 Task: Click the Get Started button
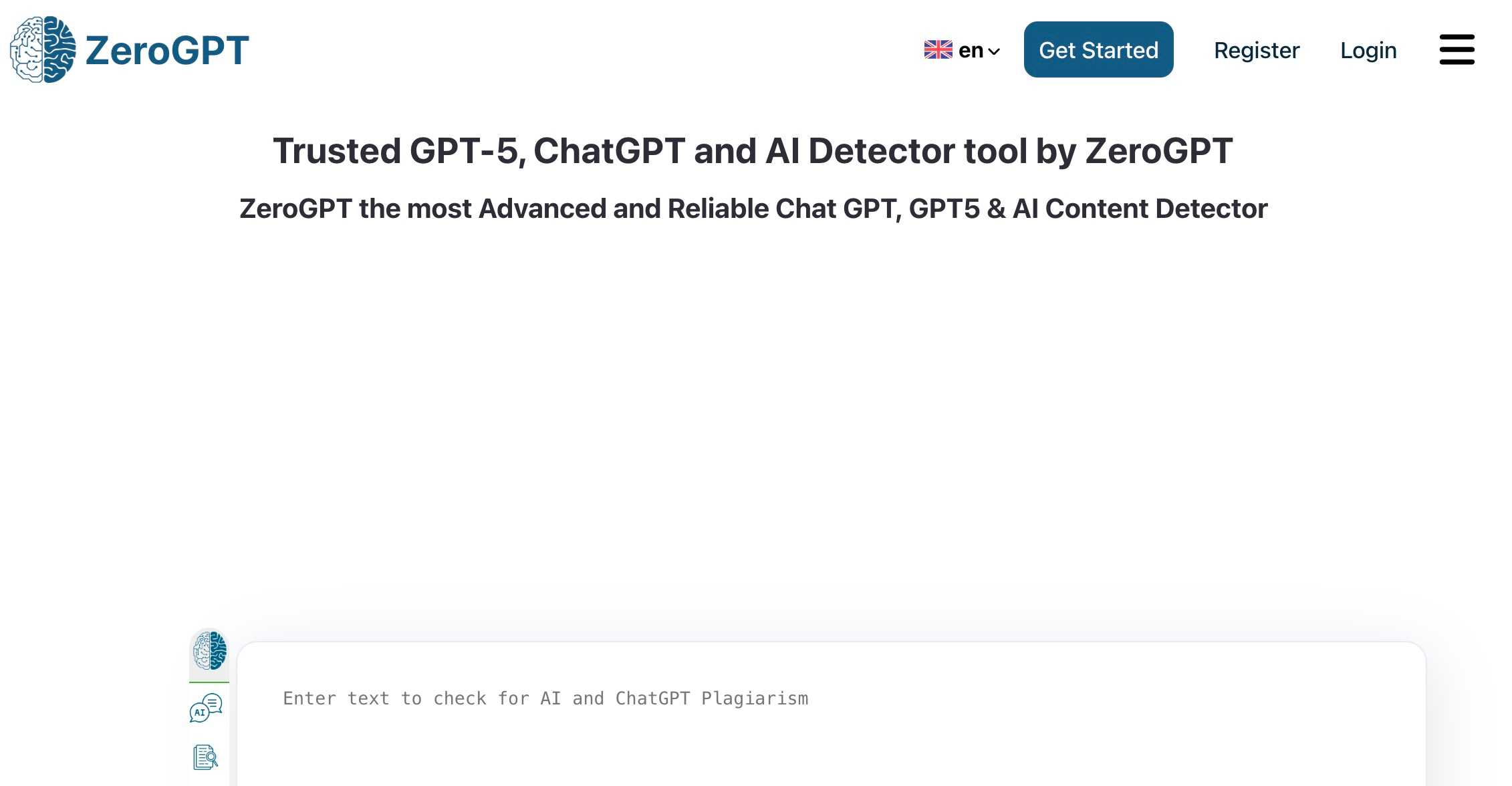click(x=1098, y=49)
